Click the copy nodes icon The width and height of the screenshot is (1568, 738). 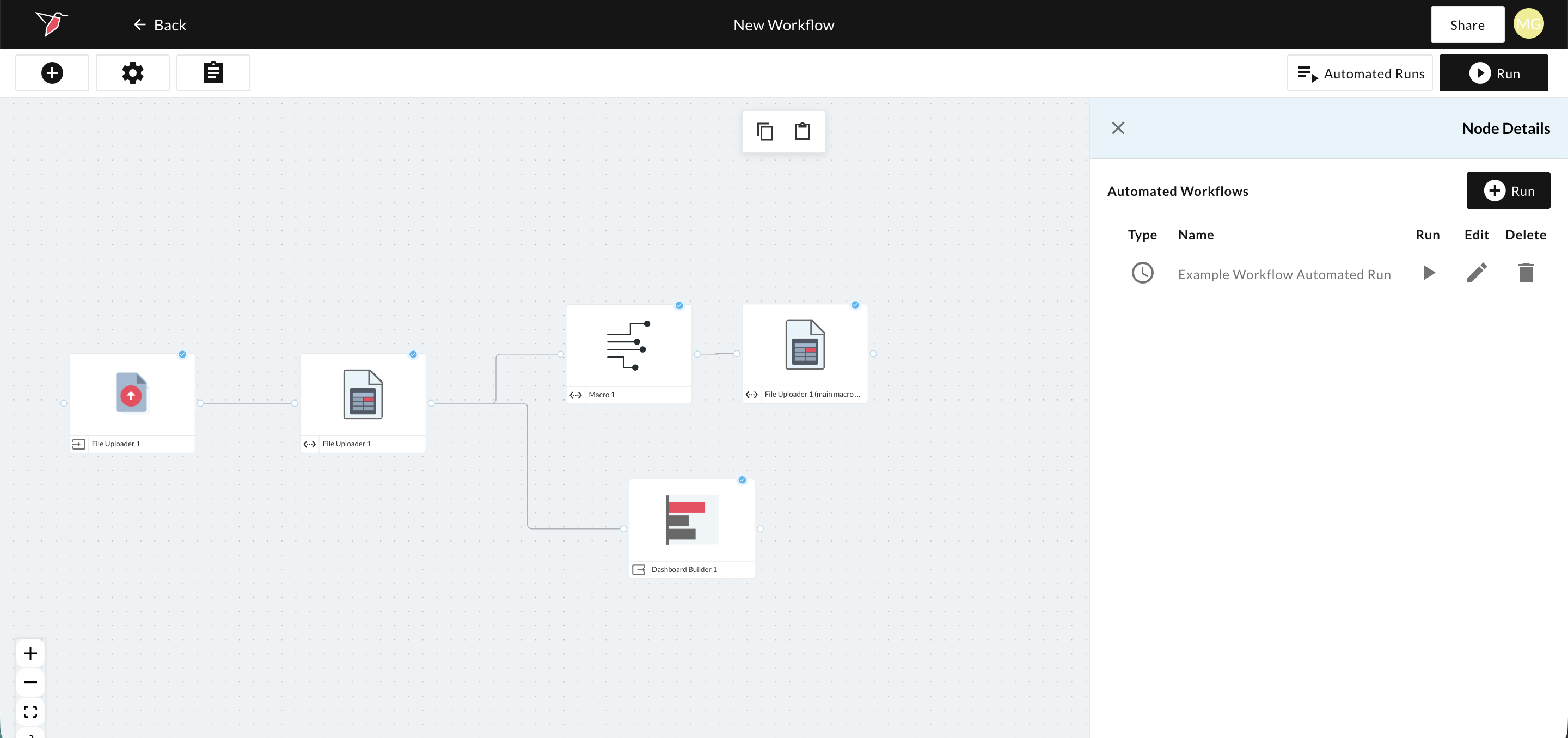[x=764, y=131]
